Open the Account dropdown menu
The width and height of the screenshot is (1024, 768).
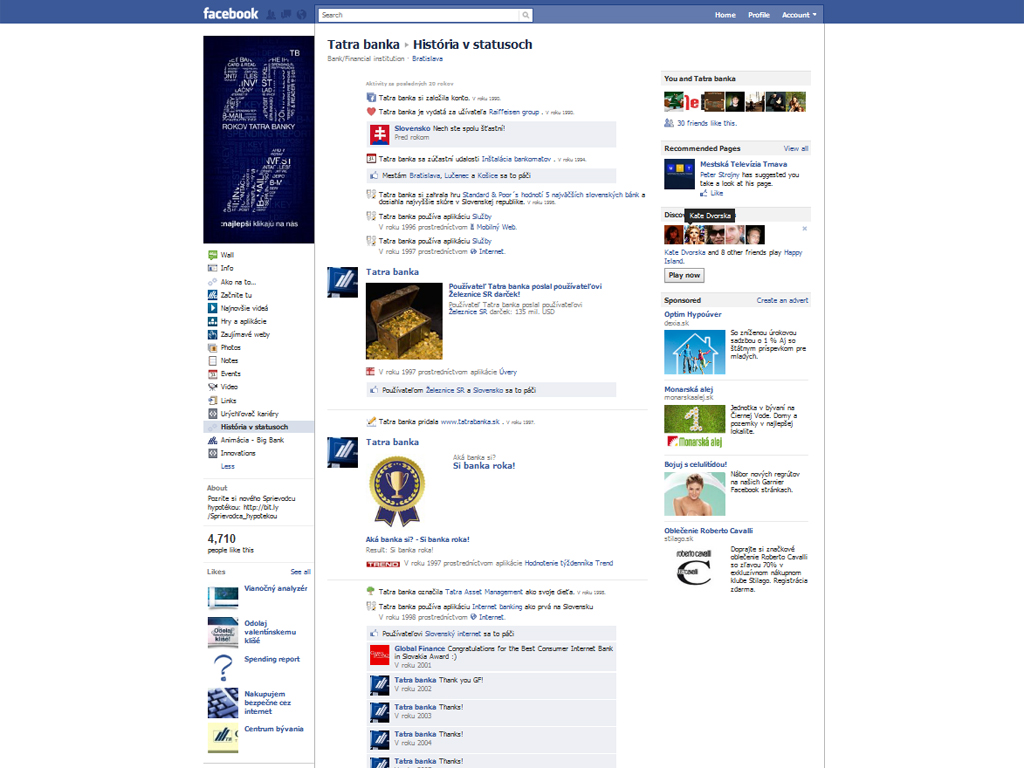[x=799, y=15]
